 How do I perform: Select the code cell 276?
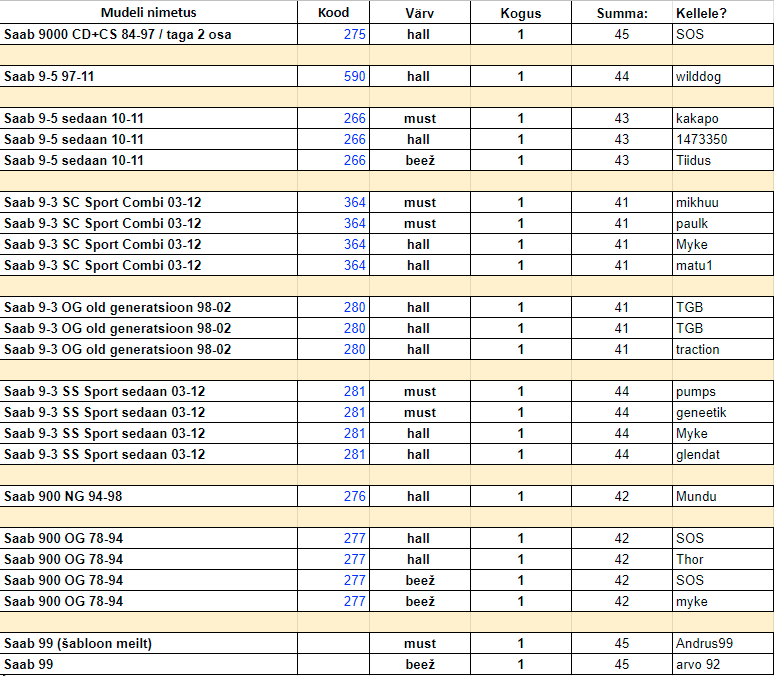tap(333, 496)
